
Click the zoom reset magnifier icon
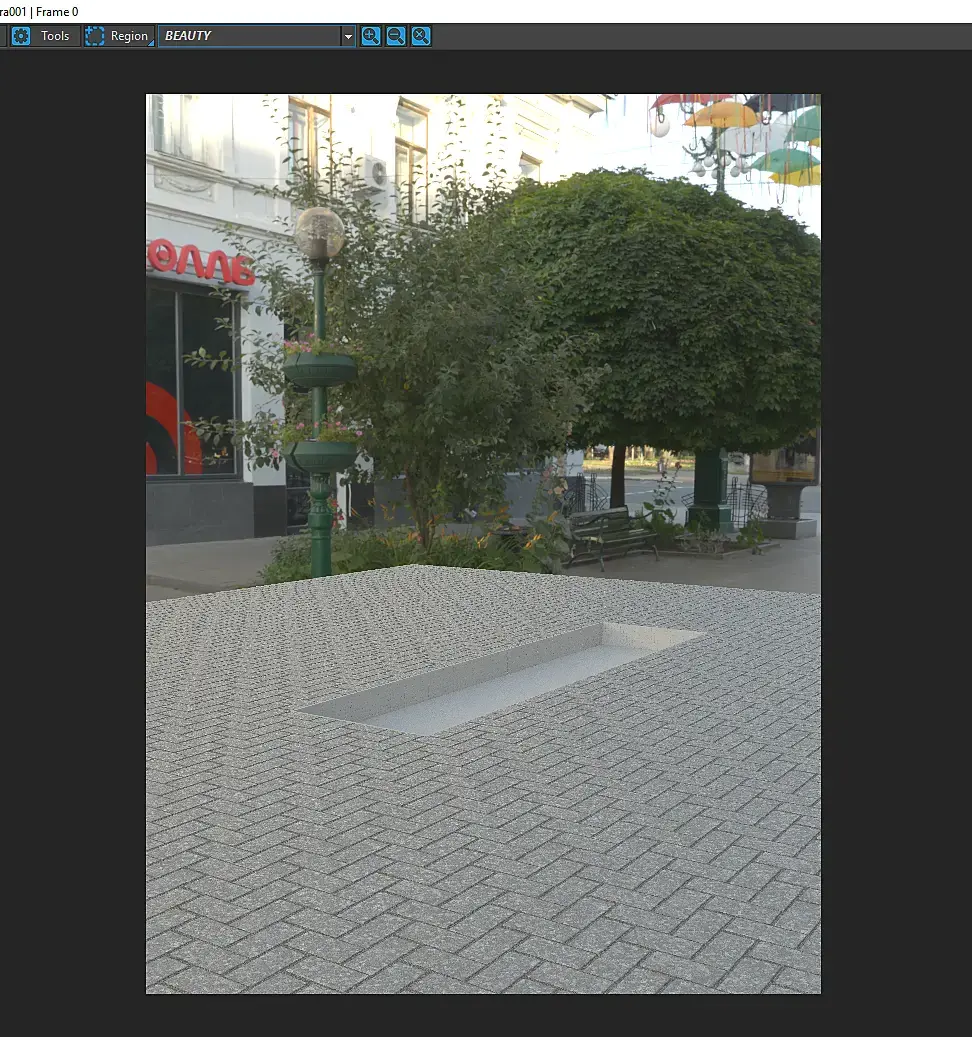pyautogui.click(x=421, y=36)
